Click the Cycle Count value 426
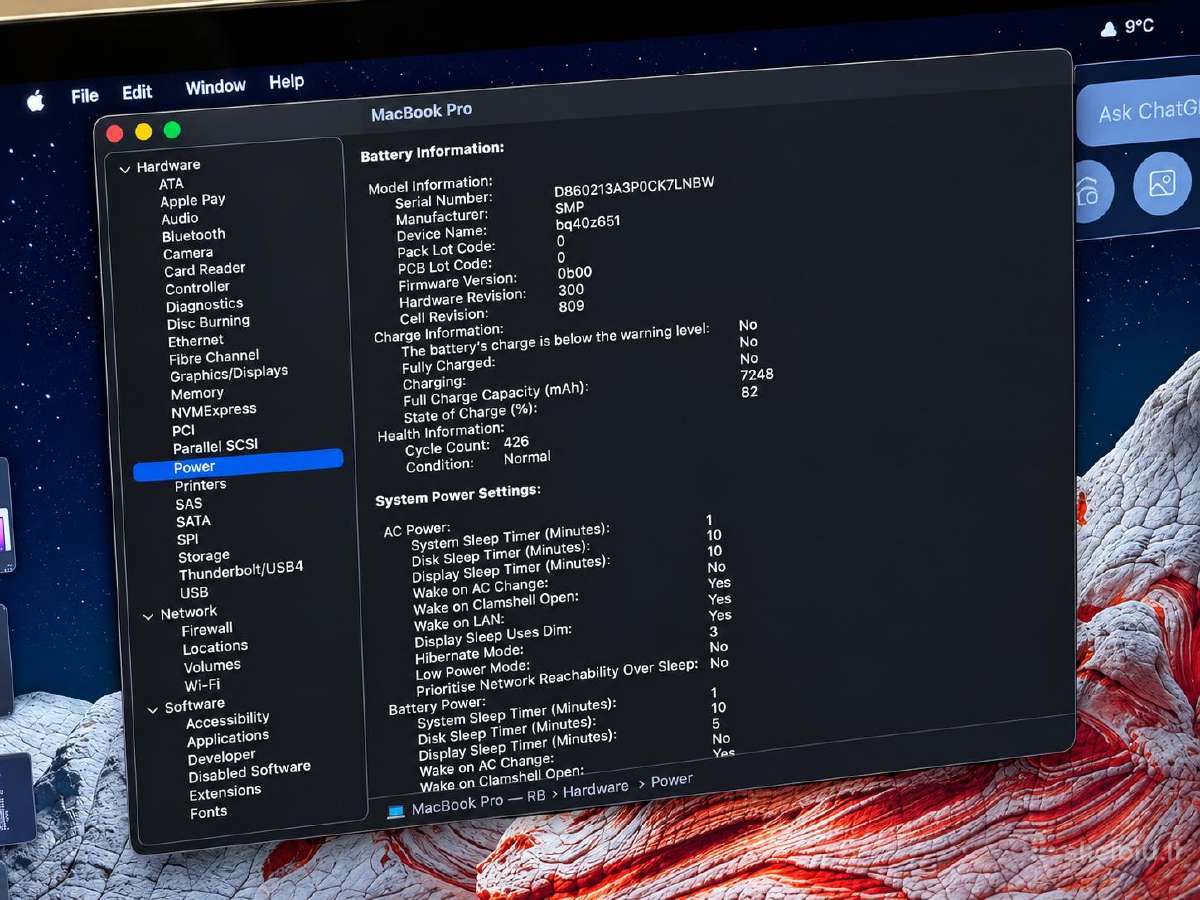This screenshot has height=900, width=1200. pyautogui.click(x=516, y=441)
